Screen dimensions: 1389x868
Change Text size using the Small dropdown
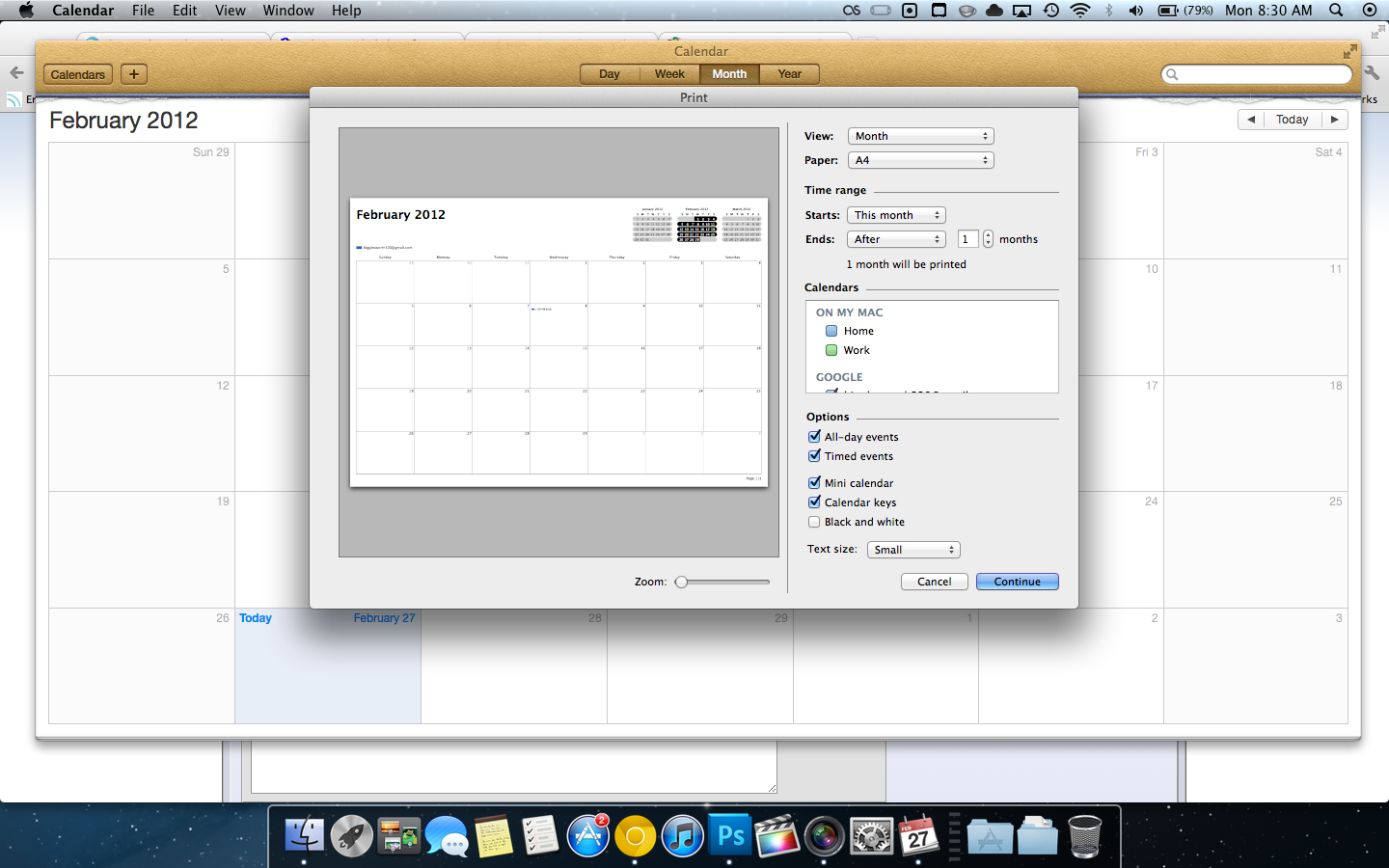pyautogui.click(x=912, y=549)
